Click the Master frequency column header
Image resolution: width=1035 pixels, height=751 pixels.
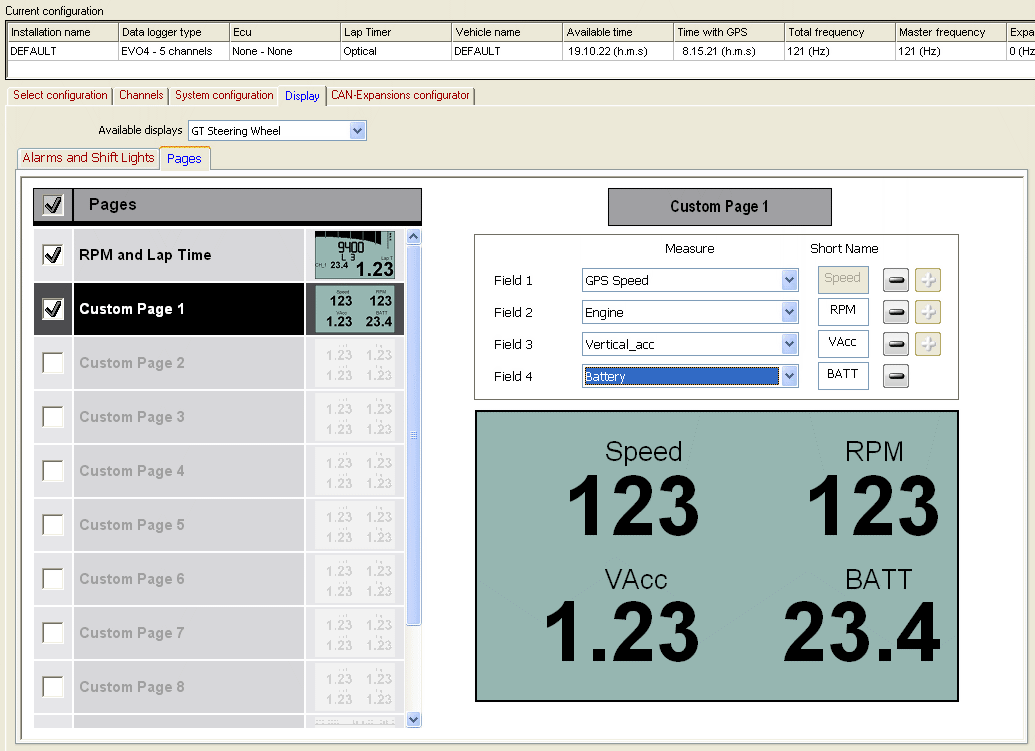pos(951,32)
